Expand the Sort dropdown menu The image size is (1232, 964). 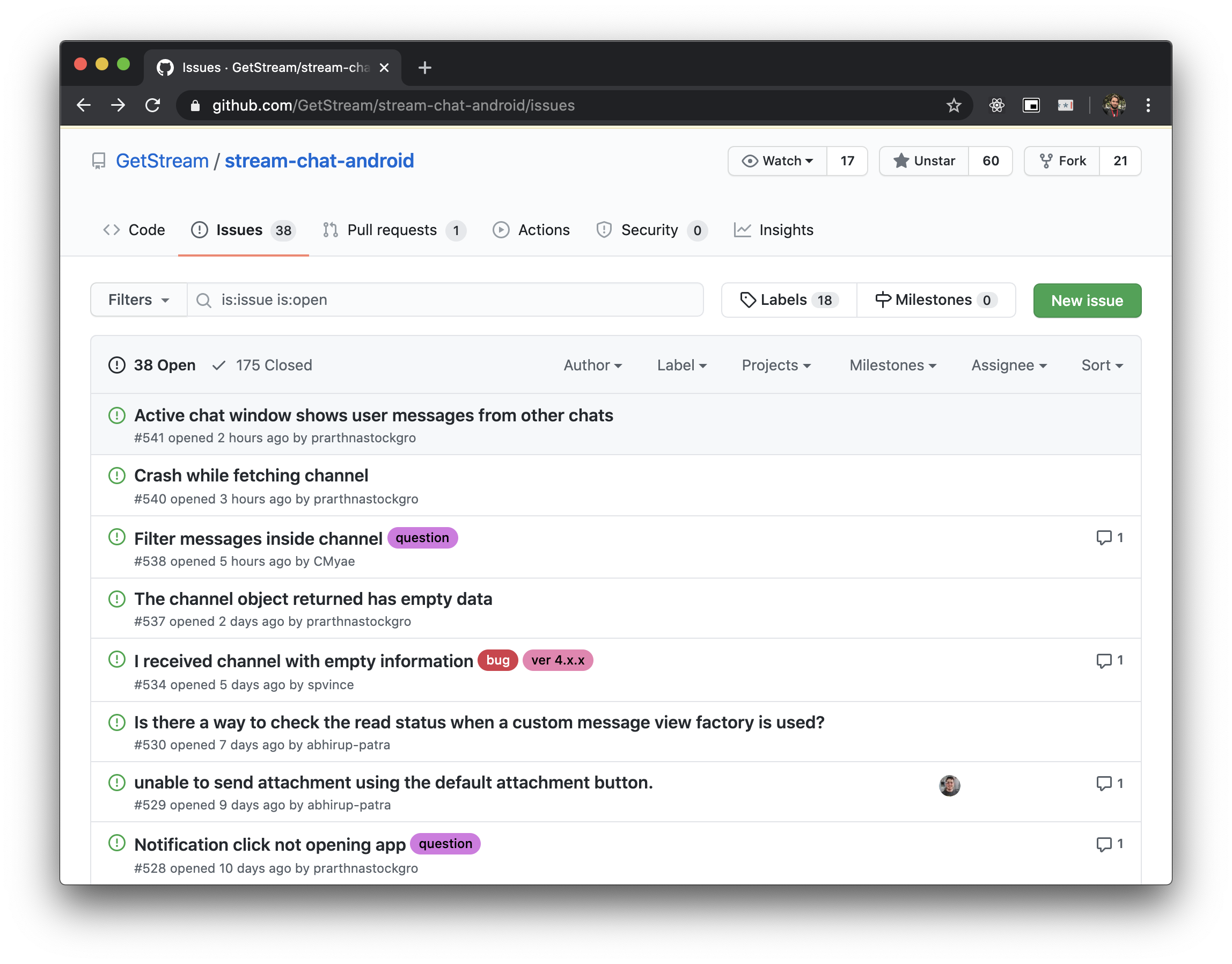pos(1100,365)
